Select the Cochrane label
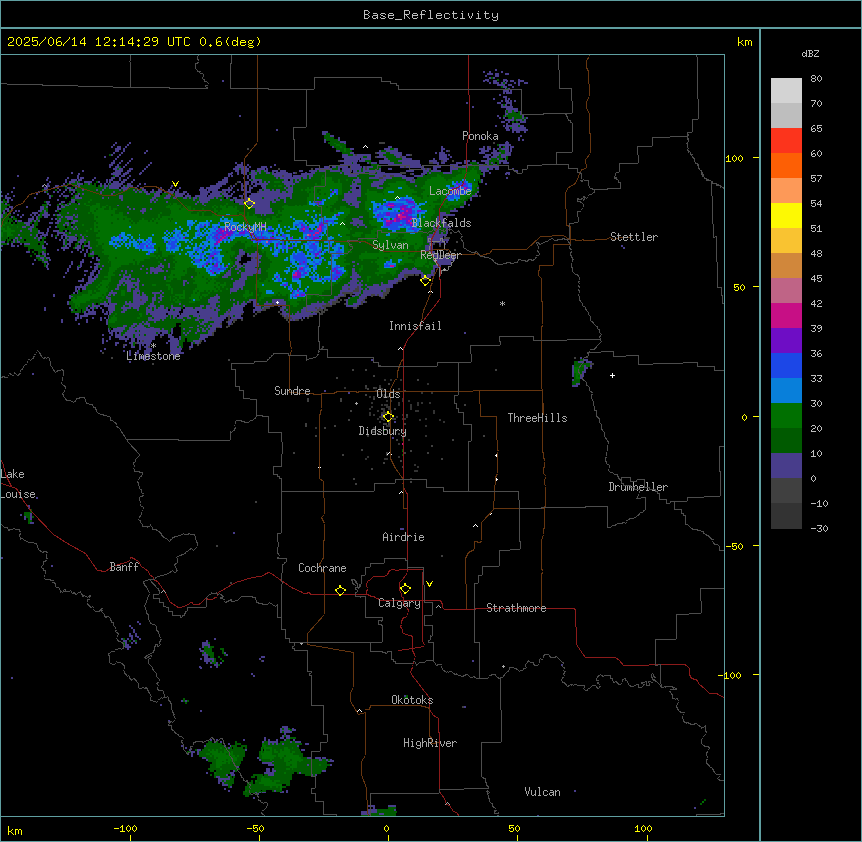The width and height of the screenshot is (862, 842). pyautogui.click(x=322, y=568)
